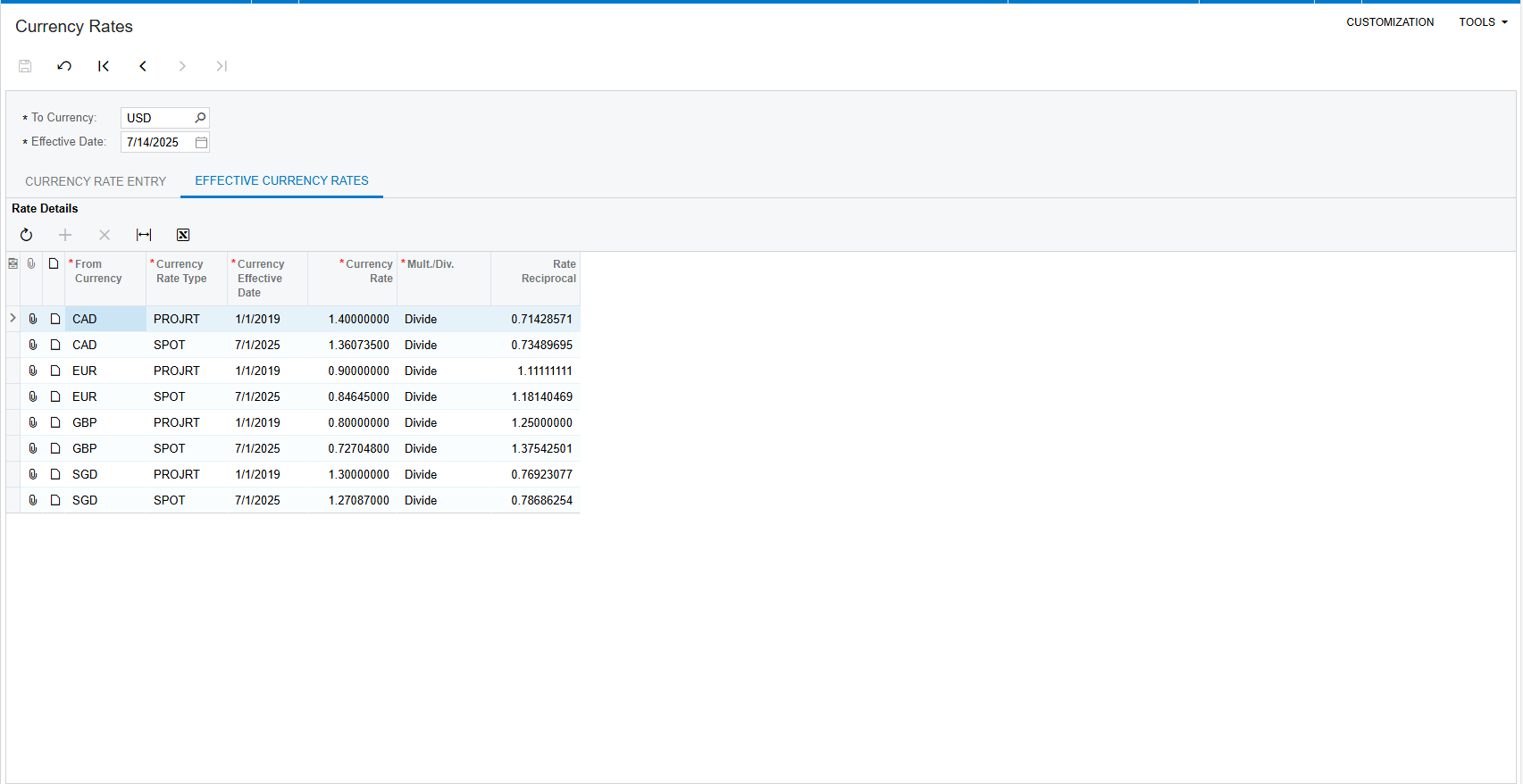Open the grid column configurator icon
Image resolution: width=1523 pixels, height=784 pixels.
pos(13,263)
